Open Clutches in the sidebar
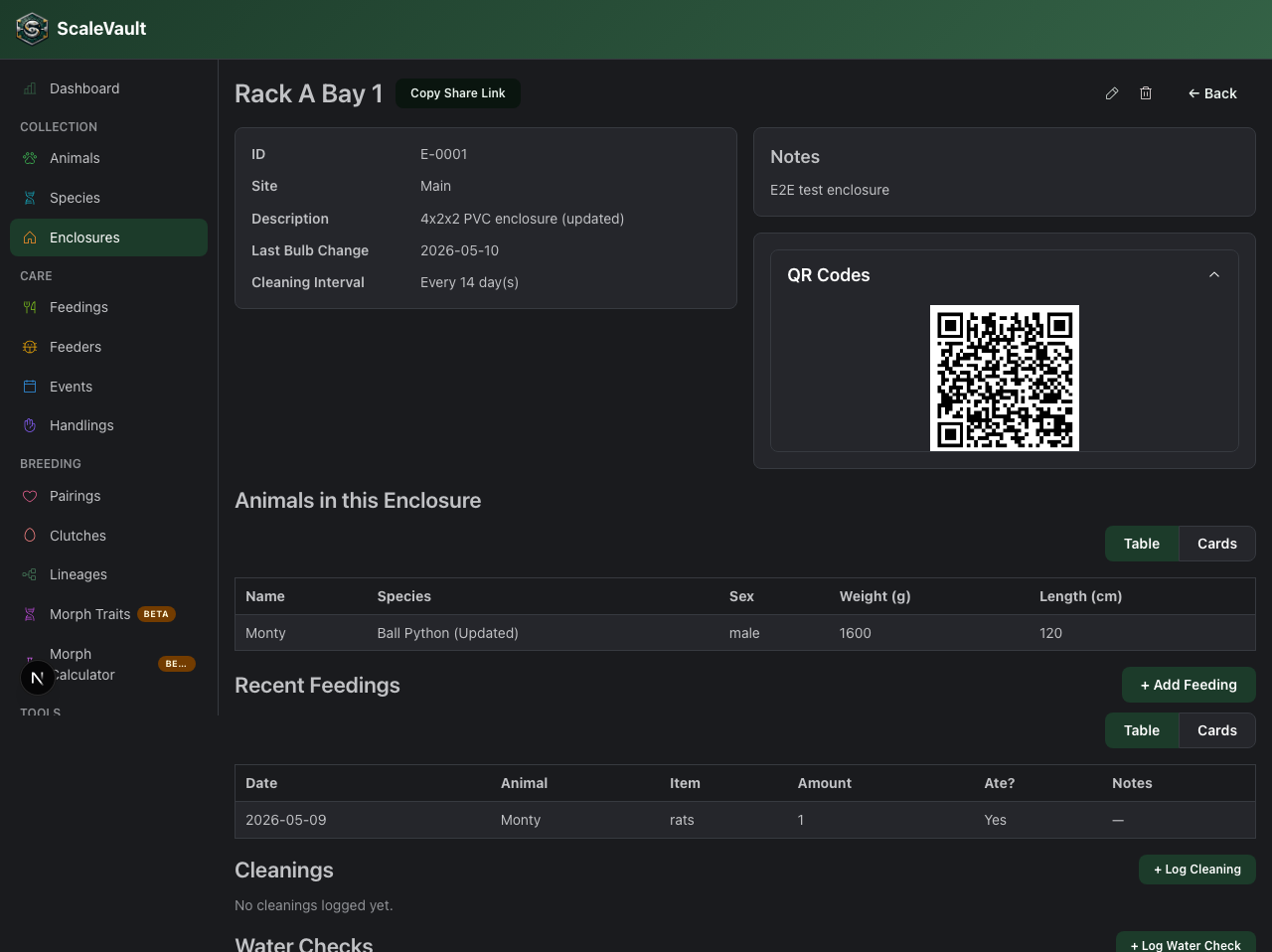Image resolution: width=1272 pixels, height=952 pixels. [109, 536]
